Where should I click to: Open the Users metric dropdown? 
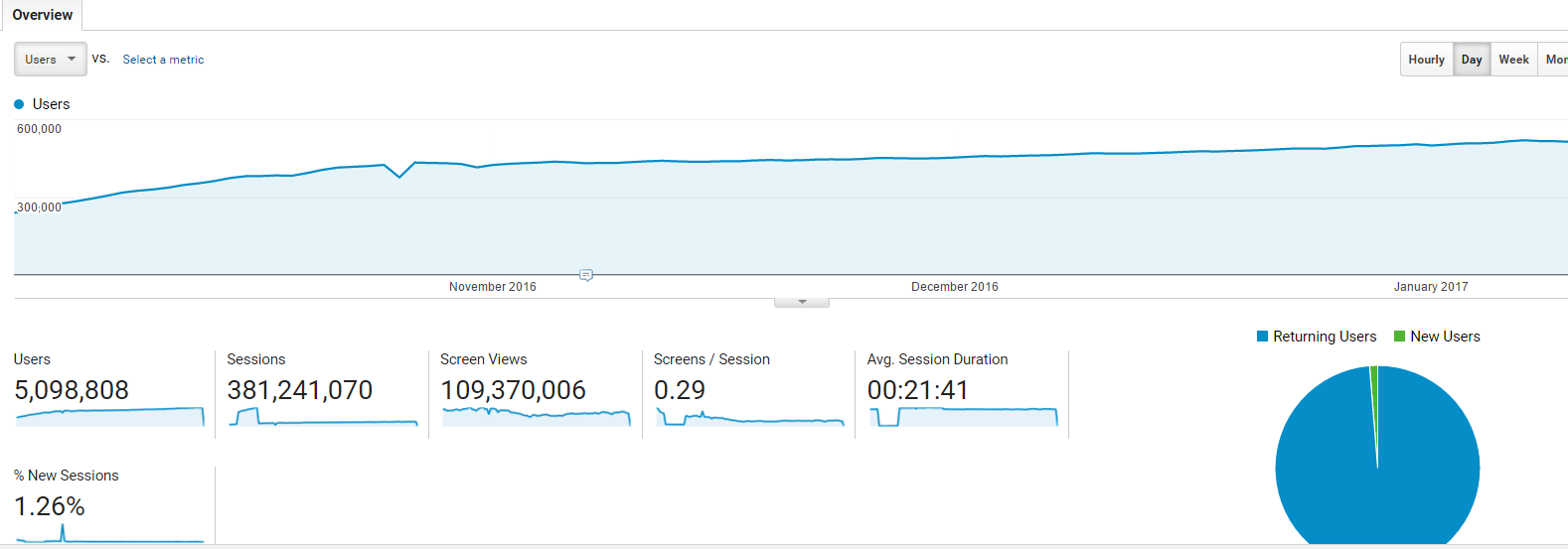tap(51, 60)
